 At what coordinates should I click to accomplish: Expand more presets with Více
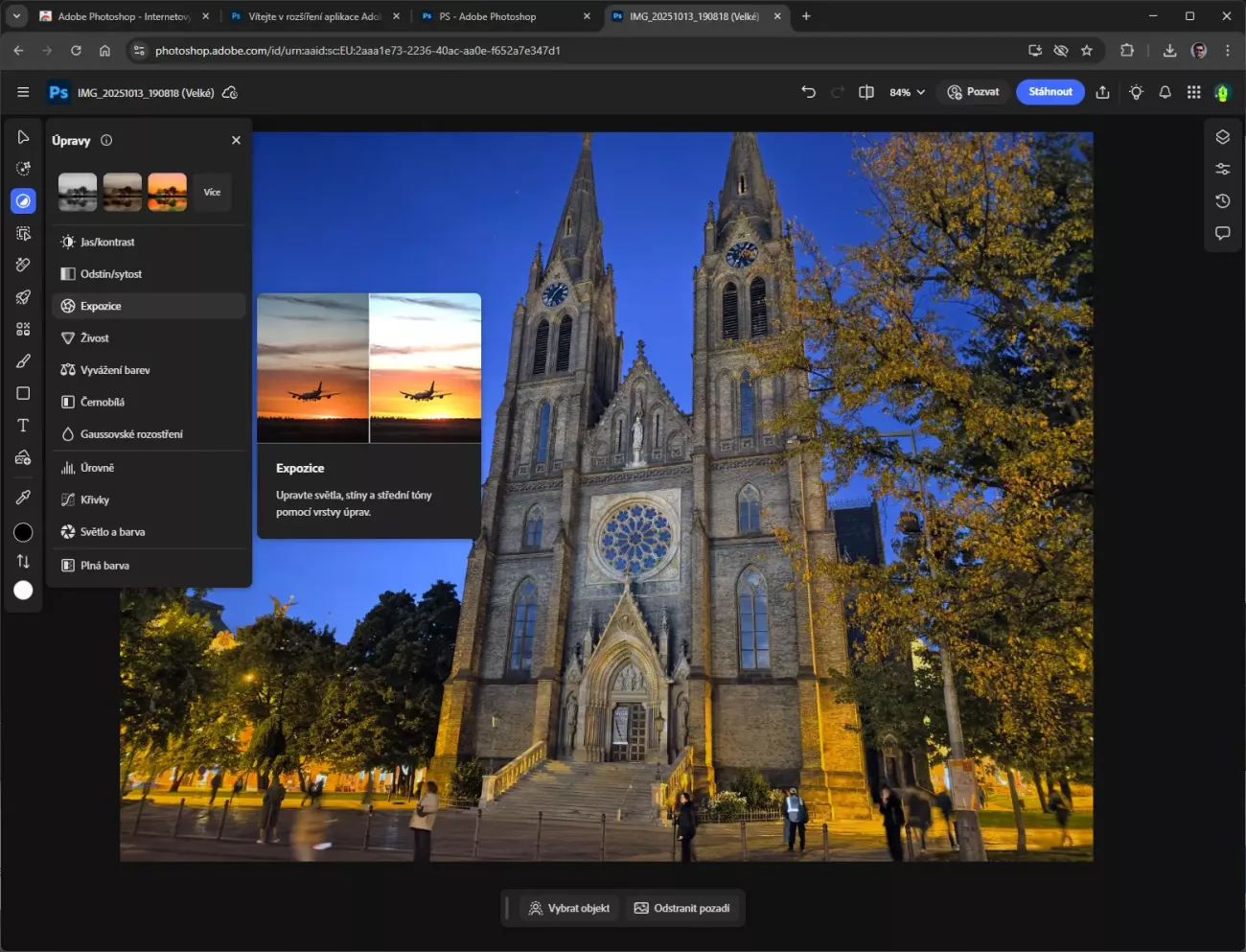(x=212, y=193)
